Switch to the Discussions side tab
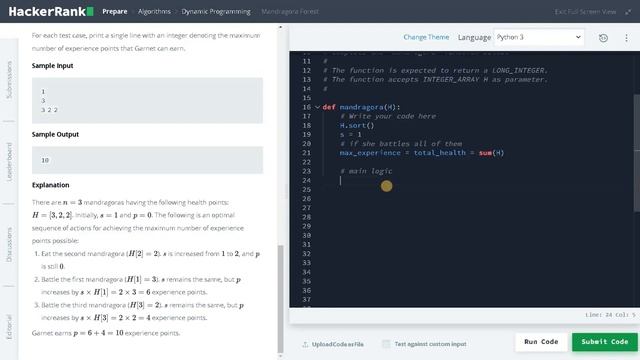Viewport: 640px width, 360px height. click(9, 244)
